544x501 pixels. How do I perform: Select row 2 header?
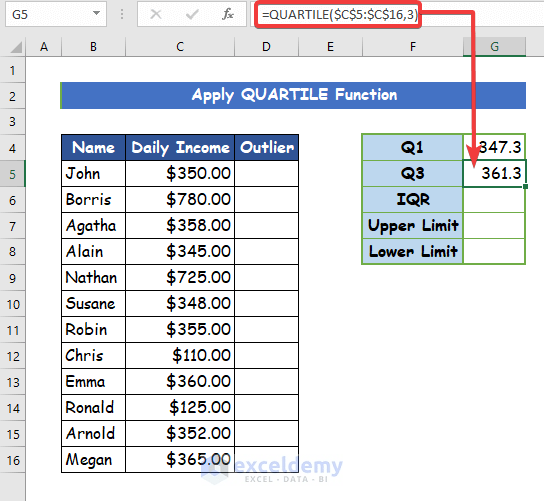click(12, 96)
